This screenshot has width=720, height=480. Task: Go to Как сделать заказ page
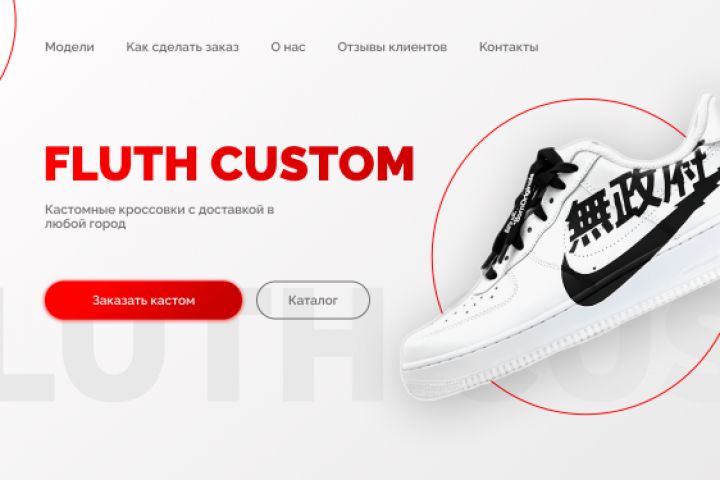click(x=182, y=47)
